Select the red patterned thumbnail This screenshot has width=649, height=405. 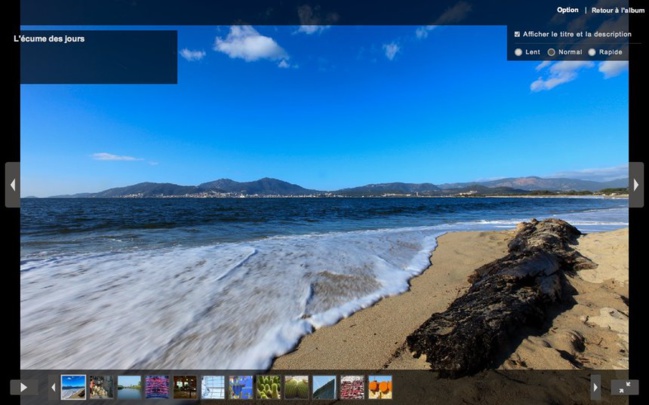(x=352, y=387)
